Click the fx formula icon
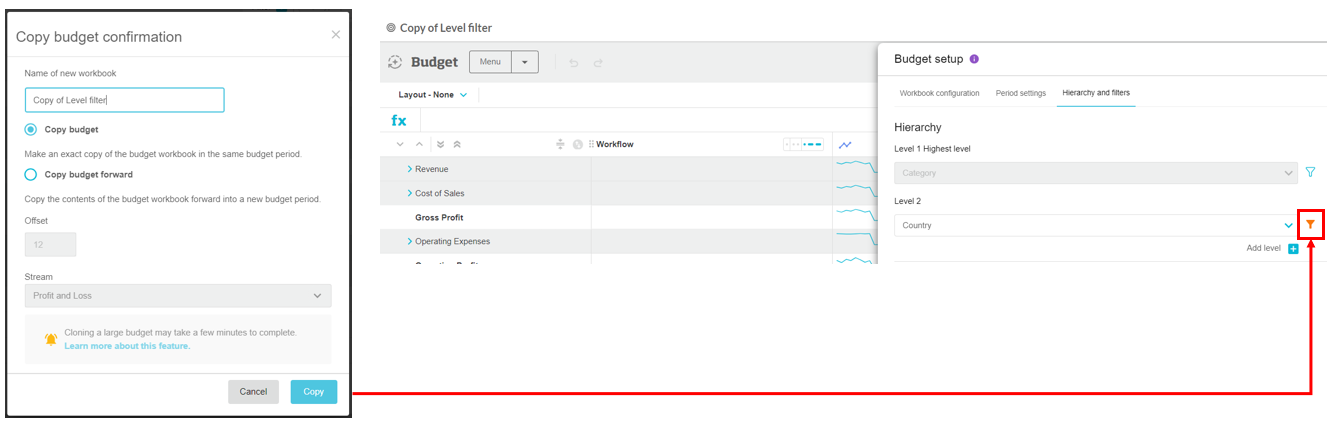Viewport: 1327px width, 421px height. pyautogui.click(x=399, y=121)
